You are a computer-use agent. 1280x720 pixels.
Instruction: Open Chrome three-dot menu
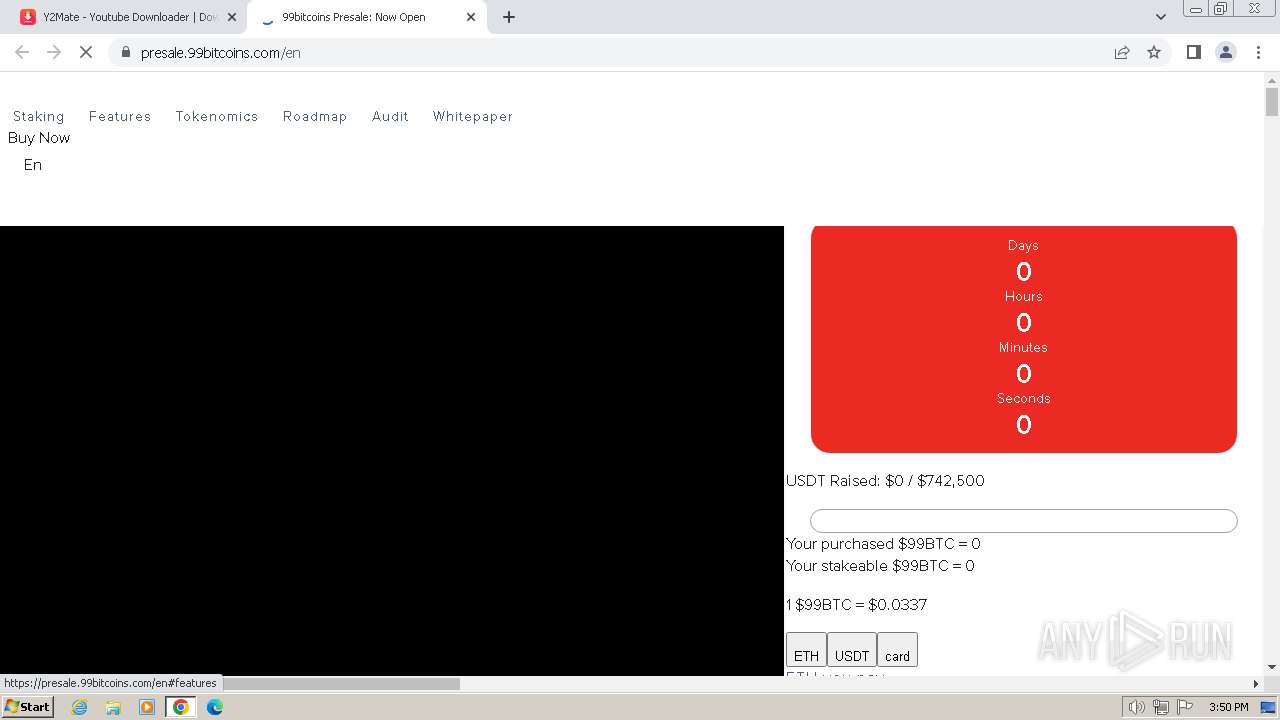[1258, 52]
